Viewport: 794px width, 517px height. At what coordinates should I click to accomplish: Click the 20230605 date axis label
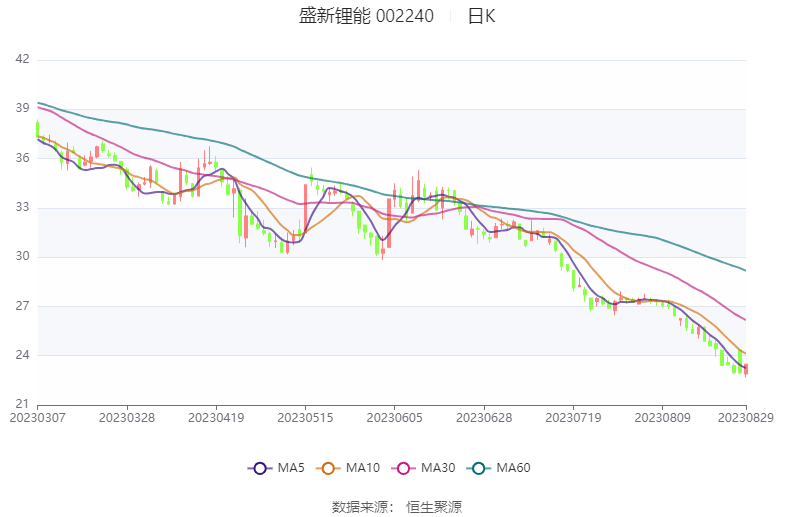(394, 416)
